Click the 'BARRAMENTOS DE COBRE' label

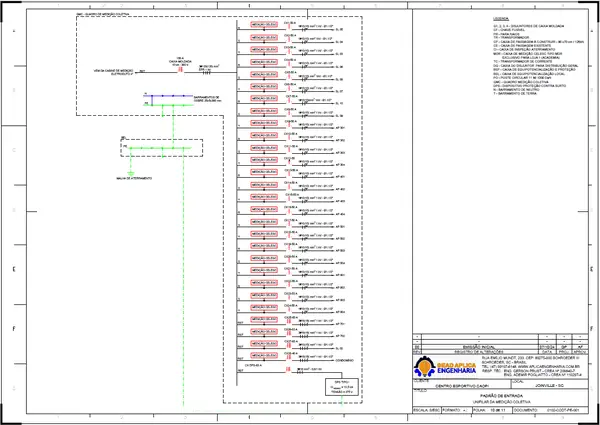pos(208,99)
